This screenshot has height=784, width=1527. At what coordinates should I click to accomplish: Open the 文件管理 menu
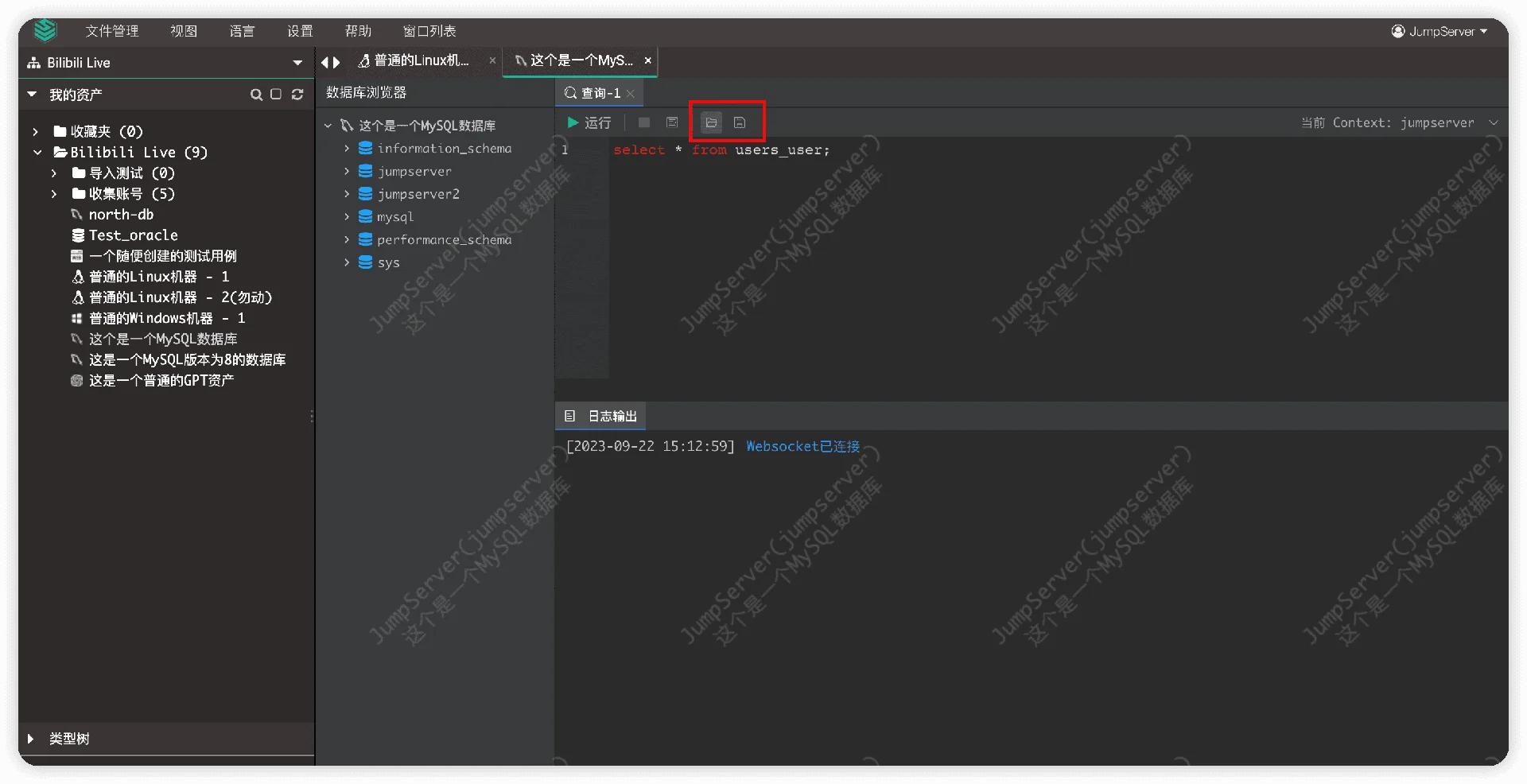(112, 31)
